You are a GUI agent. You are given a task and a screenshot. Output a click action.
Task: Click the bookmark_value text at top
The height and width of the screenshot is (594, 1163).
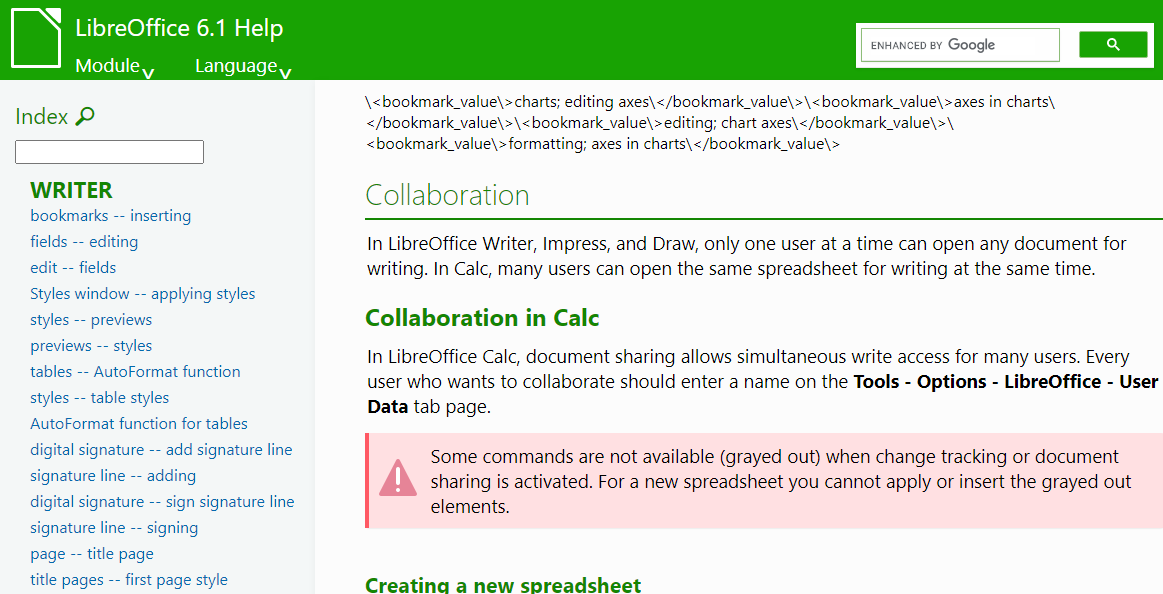(710, 122)
